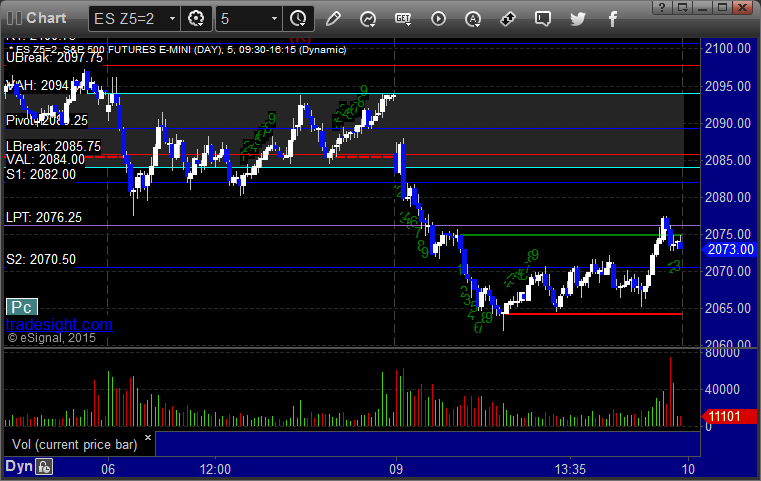This screenshot has height=481, width=761.
Task: Open the chart settings gear icon
Action: (196, 19)
